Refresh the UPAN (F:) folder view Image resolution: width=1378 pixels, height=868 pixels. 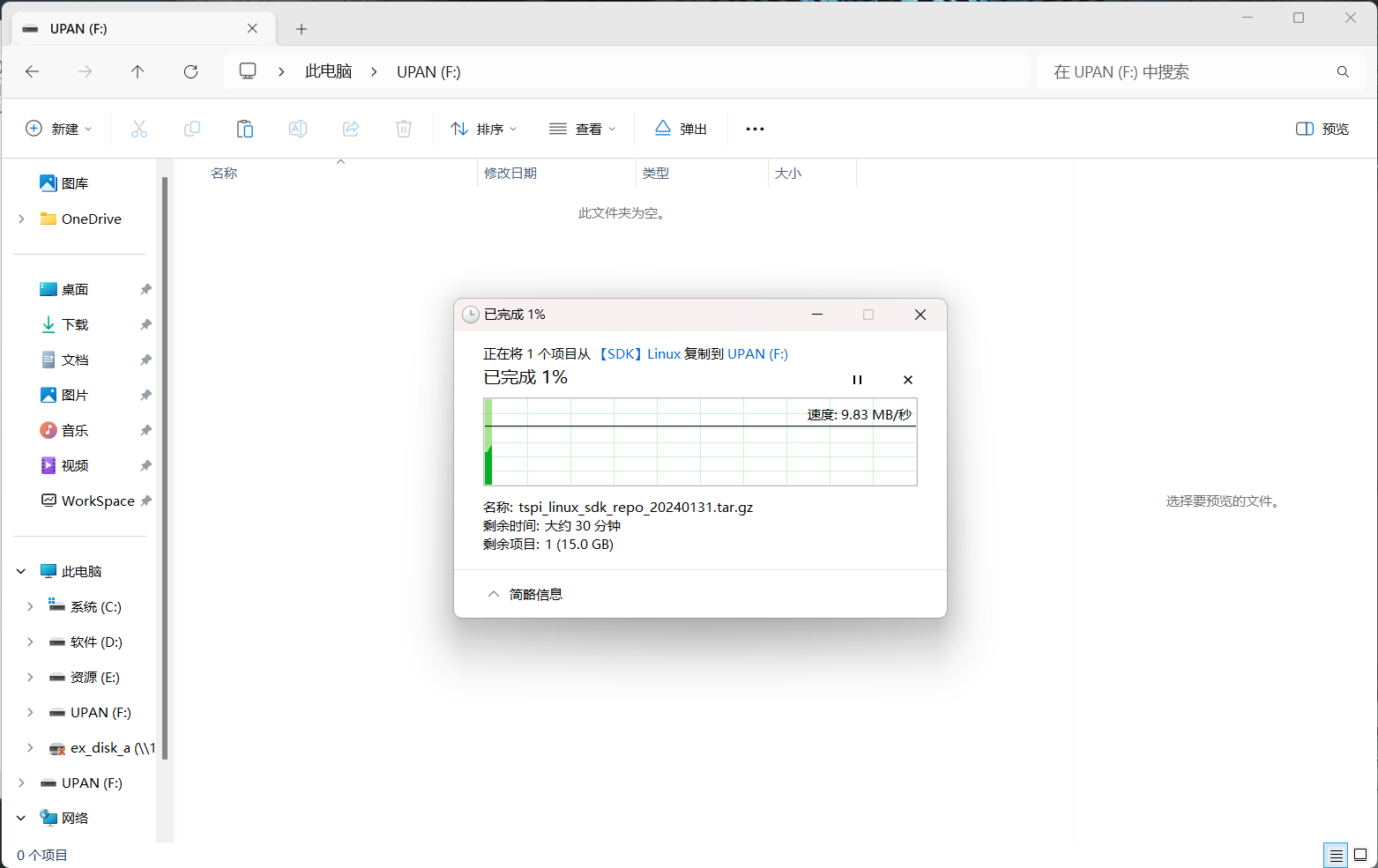click(x=190, y=71)
